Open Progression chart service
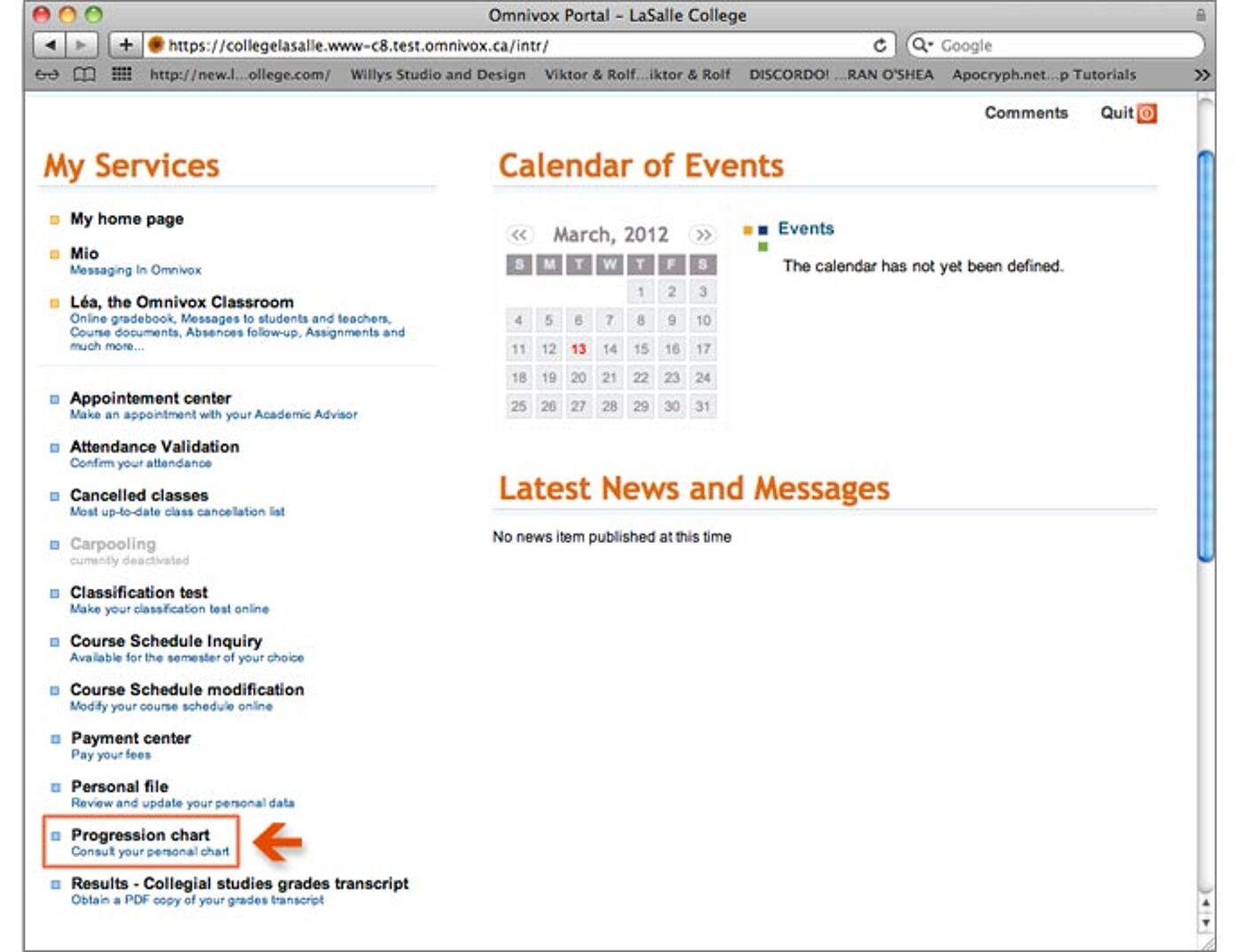The width and height of the screenshot is (1240, 952). pyautogui.click(x=140, y=835)
